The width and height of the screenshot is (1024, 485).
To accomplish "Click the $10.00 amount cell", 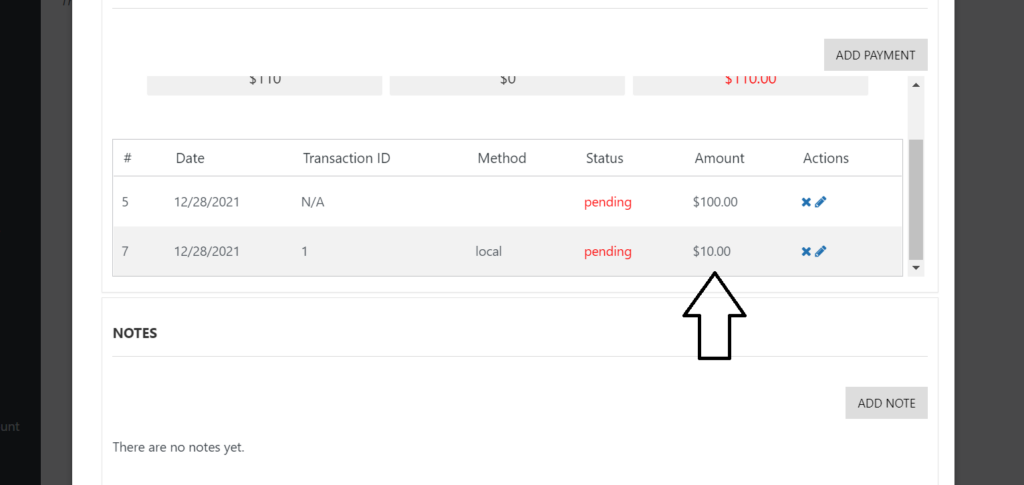I will tap(712, 251).
